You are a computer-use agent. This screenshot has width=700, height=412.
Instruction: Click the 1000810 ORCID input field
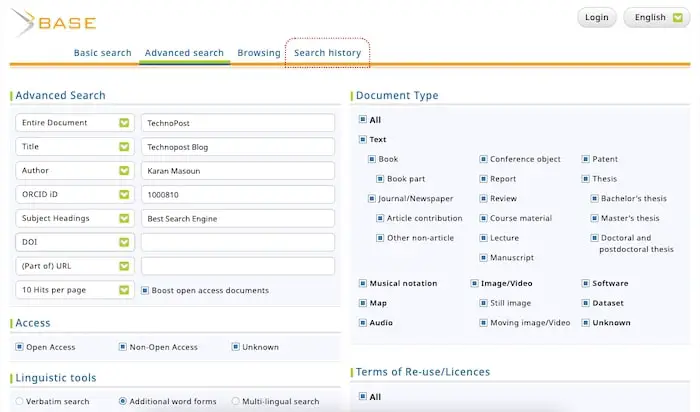click(x=238, y=195)
